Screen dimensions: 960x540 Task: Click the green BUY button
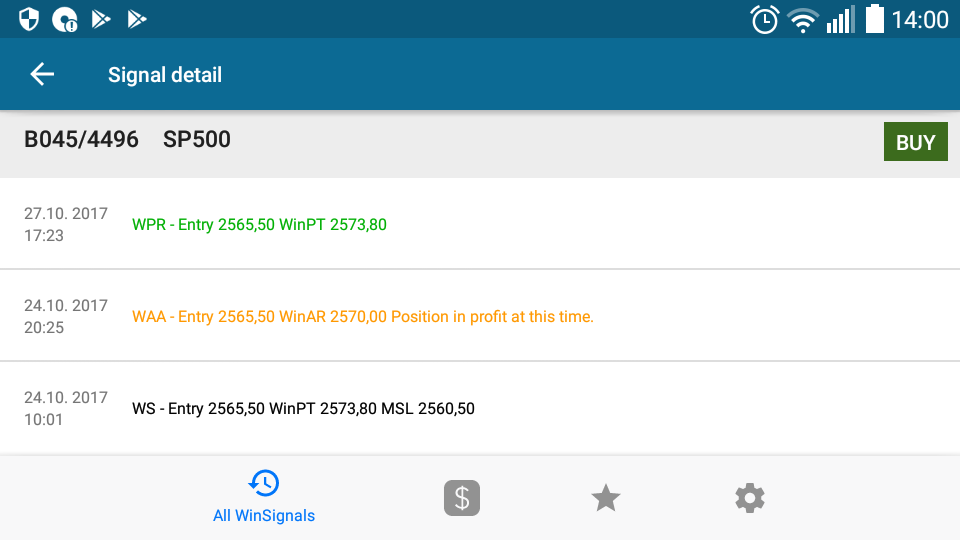(915, 142)
